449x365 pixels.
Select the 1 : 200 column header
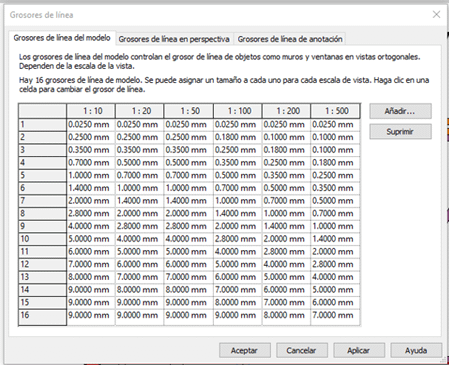(x=286, y=111)
